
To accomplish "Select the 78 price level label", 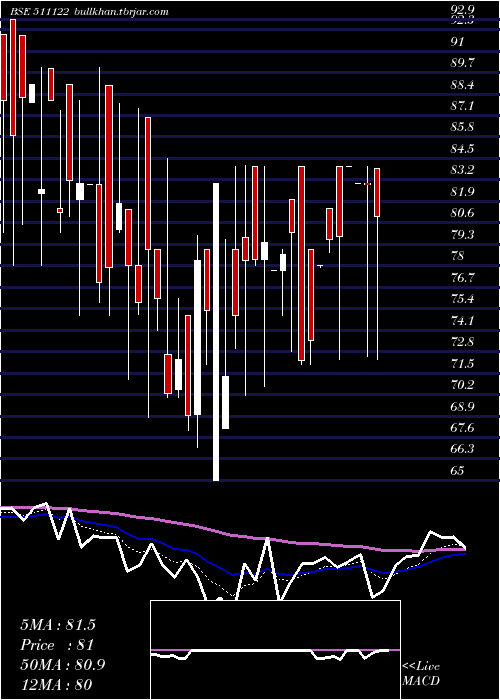I will (x=458, y=256).
